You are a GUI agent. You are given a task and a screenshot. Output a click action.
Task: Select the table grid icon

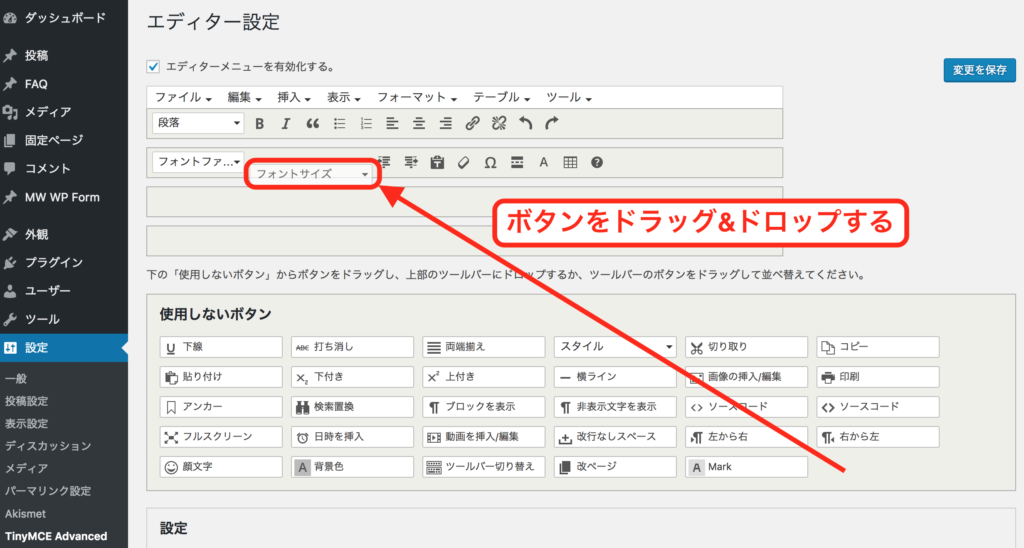570,162
